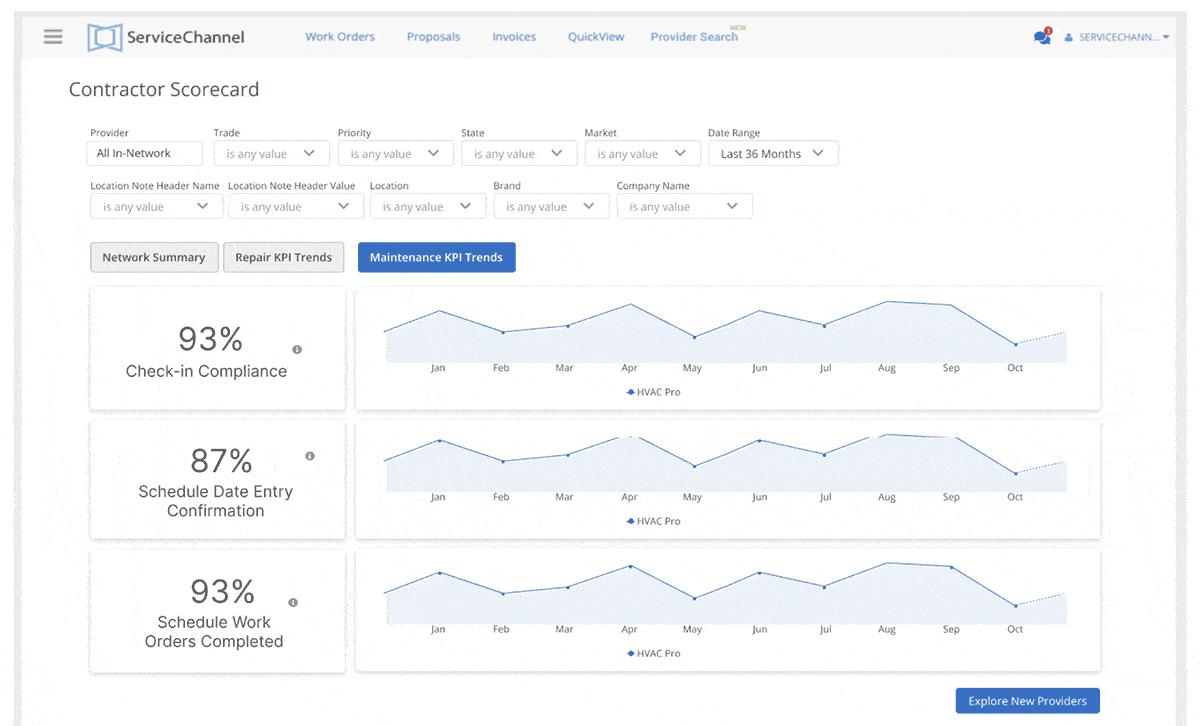
Task: Click the Explore New Providers button
Action: [x=1027, y=701]
